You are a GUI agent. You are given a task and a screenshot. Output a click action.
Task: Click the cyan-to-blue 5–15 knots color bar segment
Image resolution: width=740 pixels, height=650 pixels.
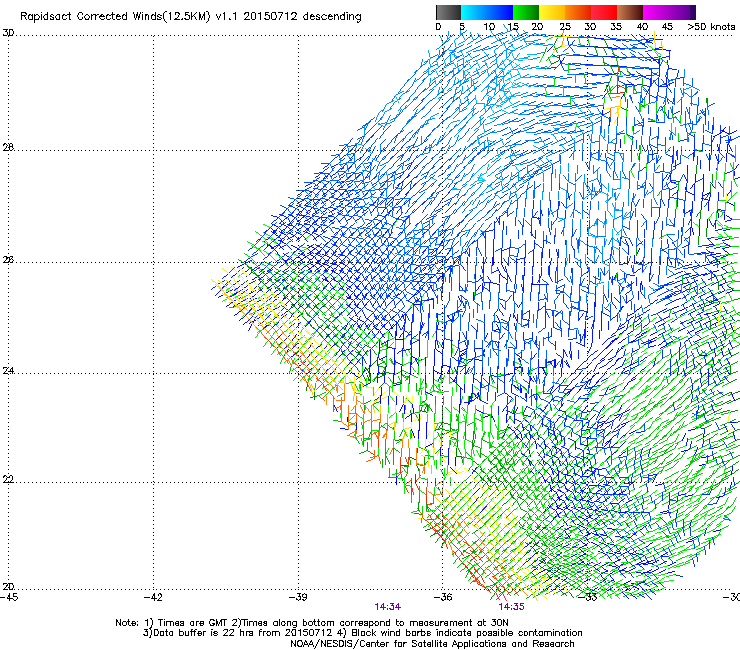pyautogui.click(x=487, y=12)
